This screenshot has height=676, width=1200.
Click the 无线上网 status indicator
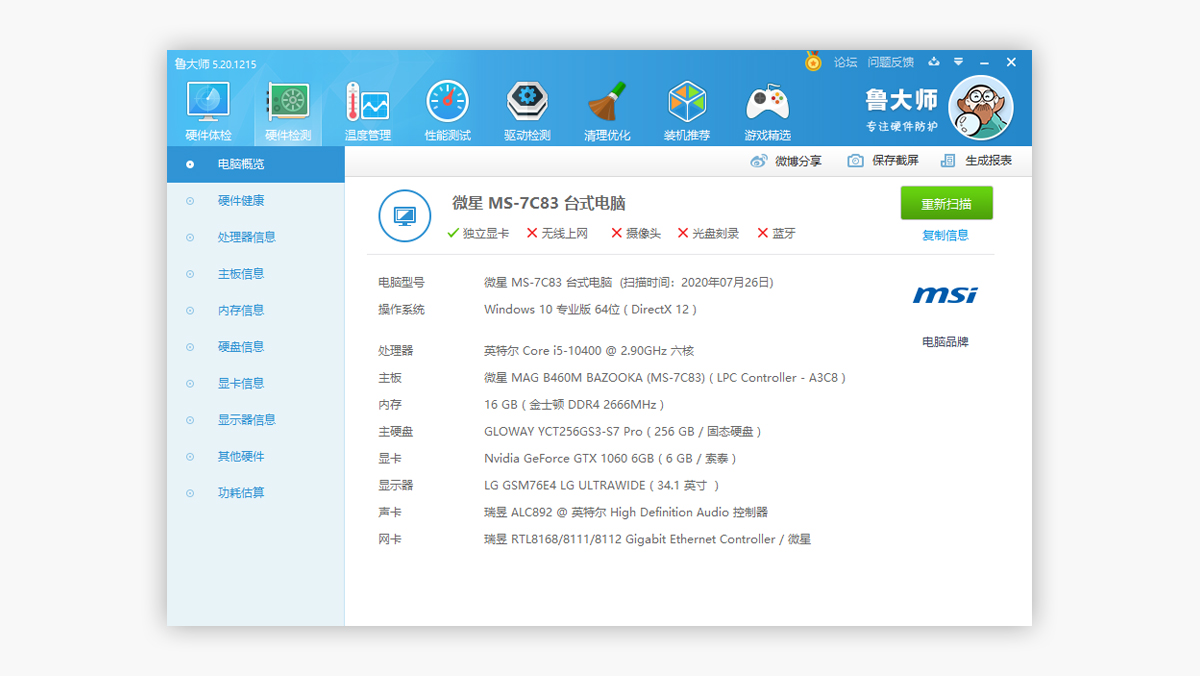557,233
